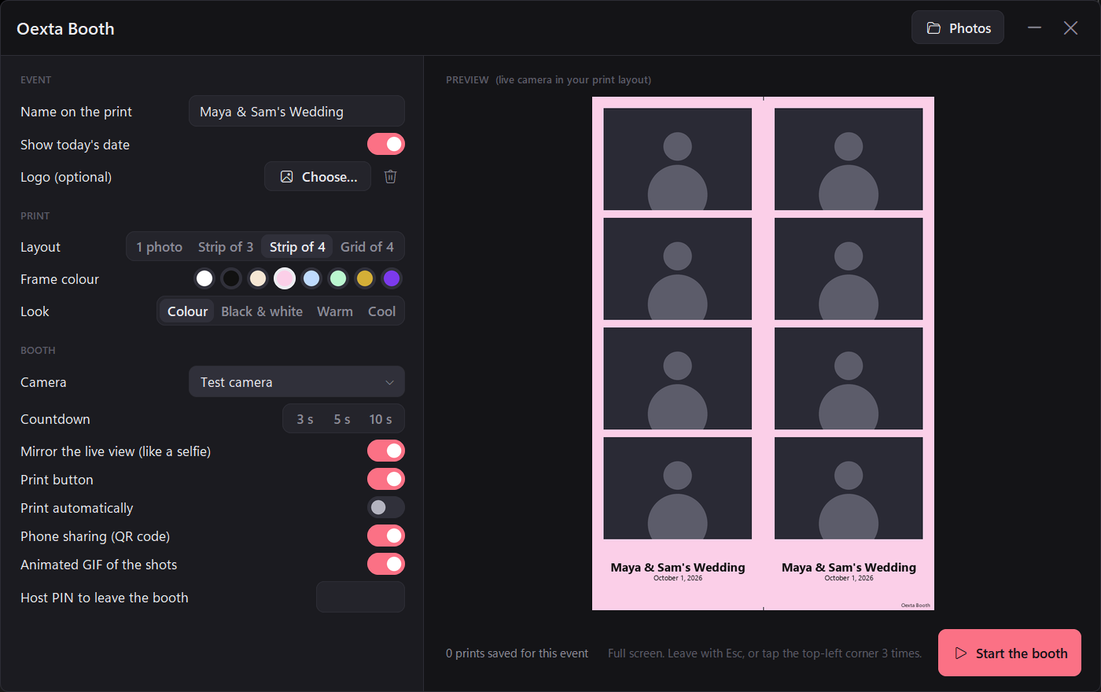The width and height of the screenshot is (1101, 692).
Task: Pick the purple frame colour
Action: 391,279
